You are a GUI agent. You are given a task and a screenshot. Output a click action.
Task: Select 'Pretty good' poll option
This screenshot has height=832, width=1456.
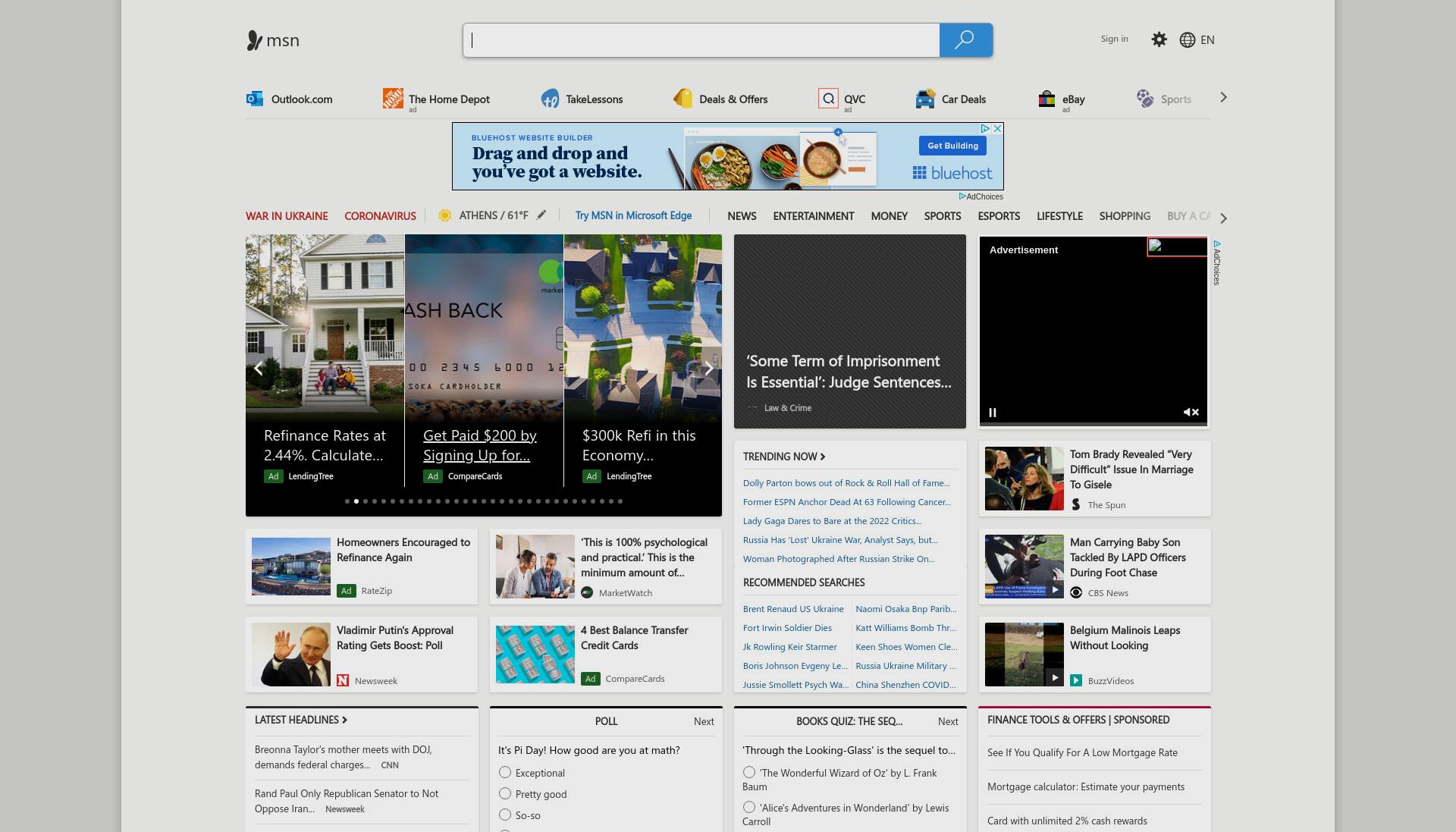click(x=505, y=793)
